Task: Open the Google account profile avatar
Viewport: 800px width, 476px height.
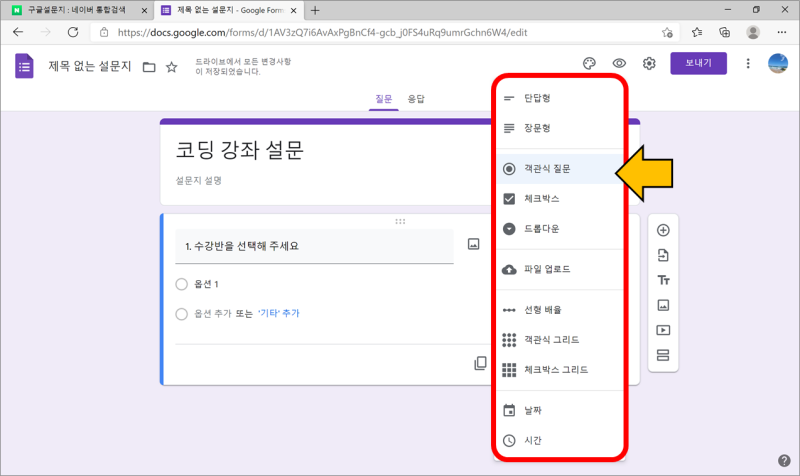Action: 778,63
